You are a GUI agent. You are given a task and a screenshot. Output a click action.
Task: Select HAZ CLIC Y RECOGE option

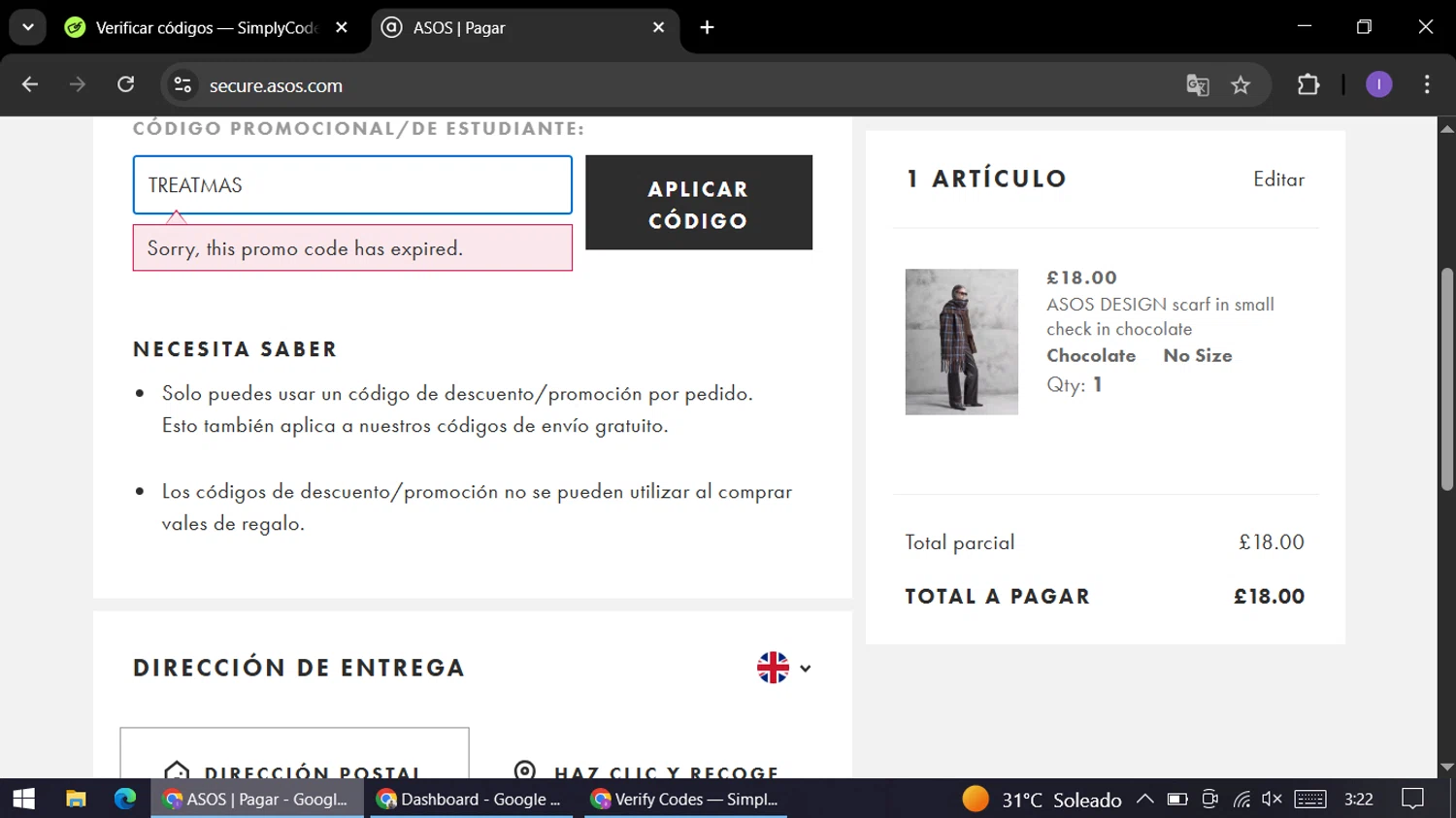[647, 771]
